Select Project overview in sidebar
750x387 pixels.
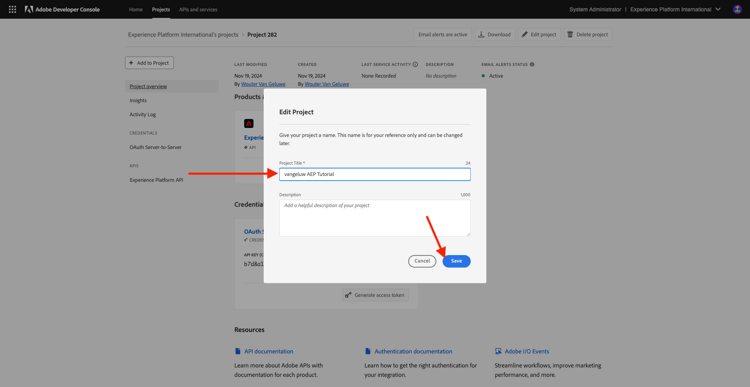172,86
